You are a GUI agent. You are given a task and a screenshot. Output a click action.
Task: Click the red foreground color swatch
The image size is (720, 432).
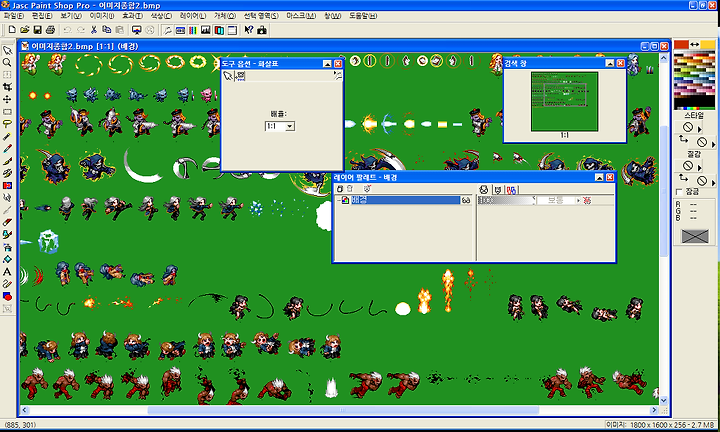pos(681,45)
